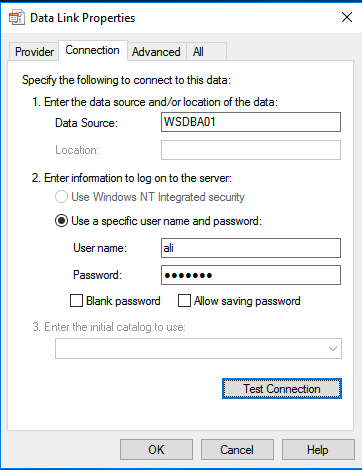Click the Data Link Properties title icon
This screenshot has width=362, height=470.
pos(17,18)
